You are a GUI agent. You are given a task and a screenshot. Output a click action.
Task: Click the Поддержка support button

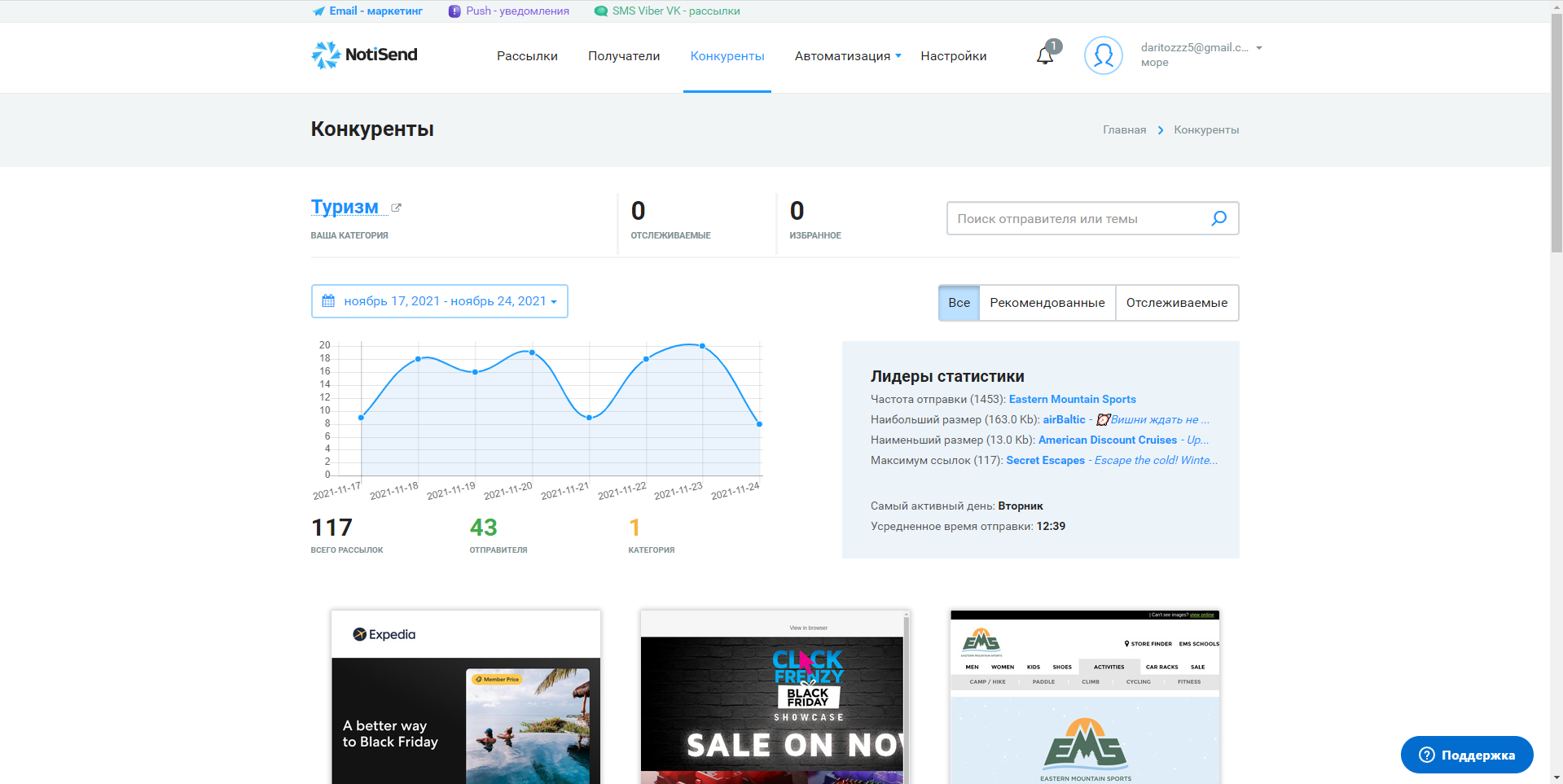pos(1467,755)
